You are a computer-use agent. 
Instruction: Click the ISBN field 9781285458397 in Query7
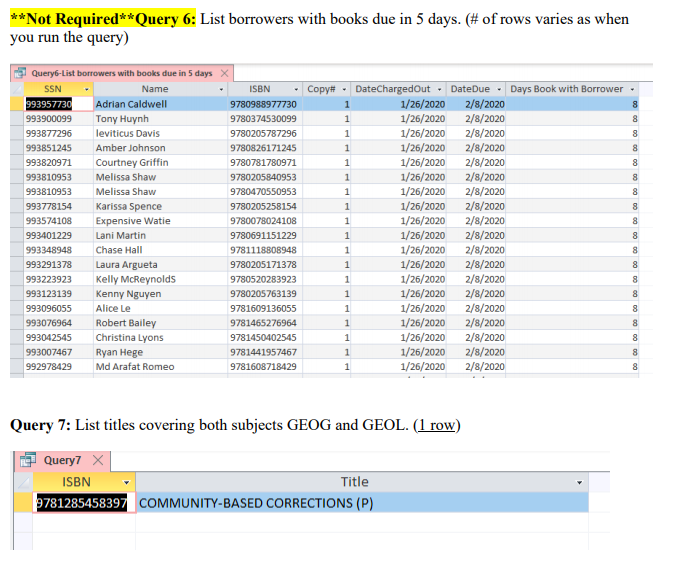(84, 503)
